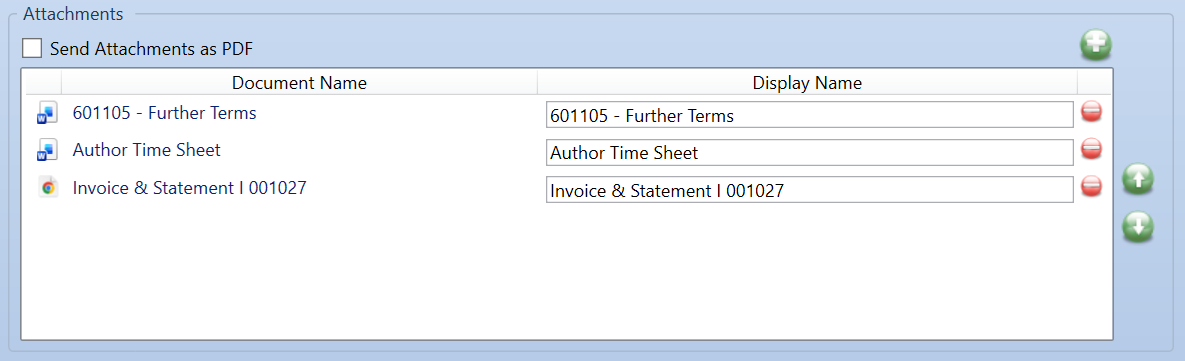Screen dimensions: 1185x361
Task: Open the 601105 - Further Terms document link
Action: [164, 113]
